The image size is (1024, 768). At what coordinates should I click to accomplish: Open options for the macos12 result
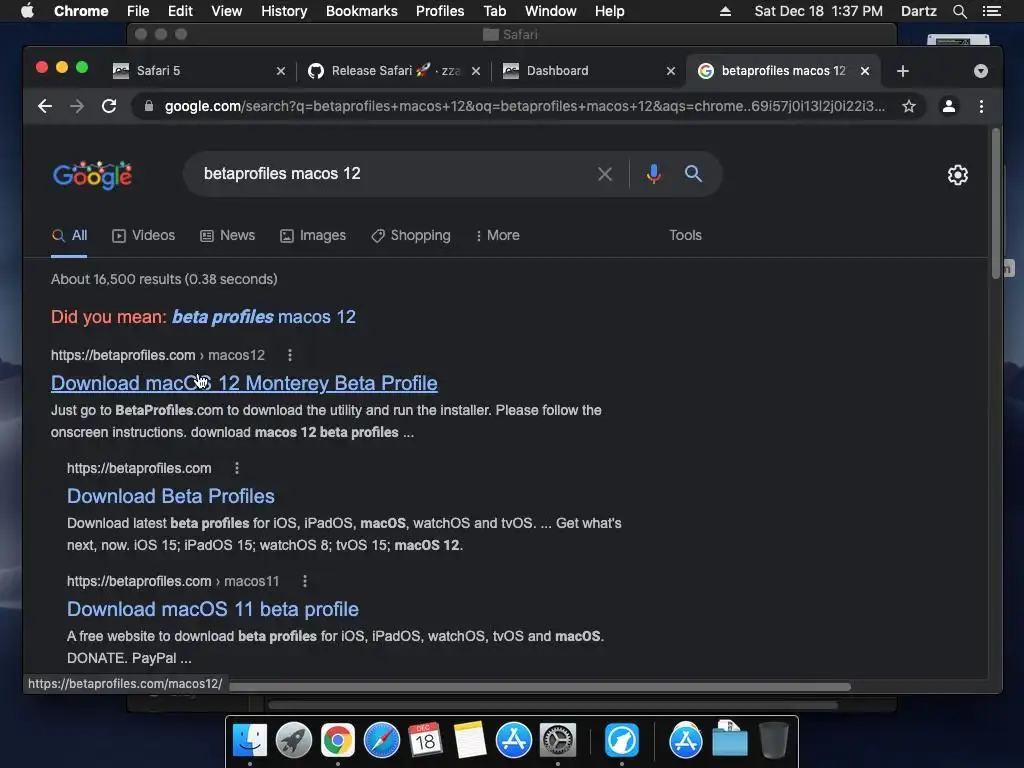[x=290, y=355]
